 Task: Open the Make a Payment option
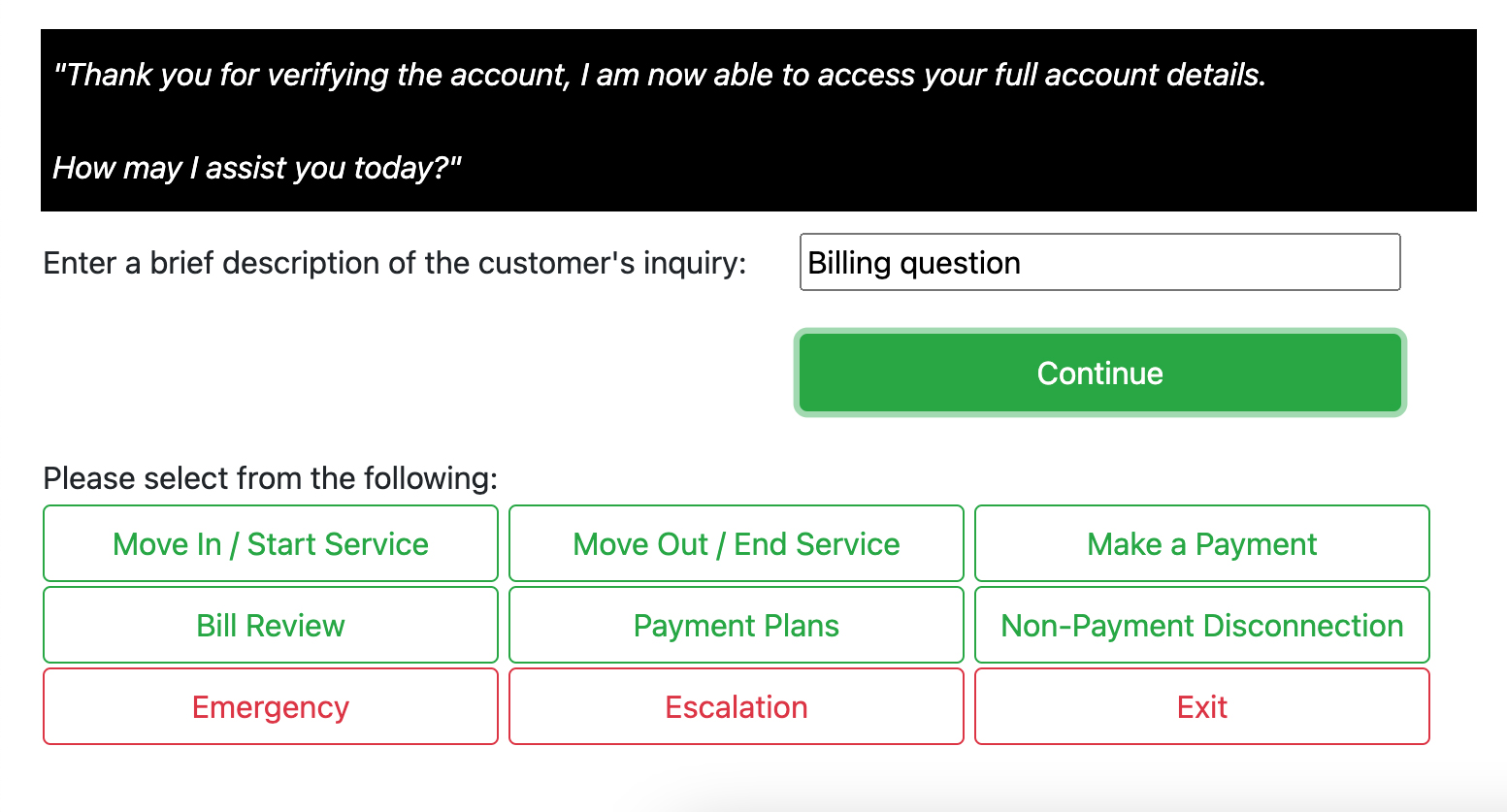[x=1201, y=544]
